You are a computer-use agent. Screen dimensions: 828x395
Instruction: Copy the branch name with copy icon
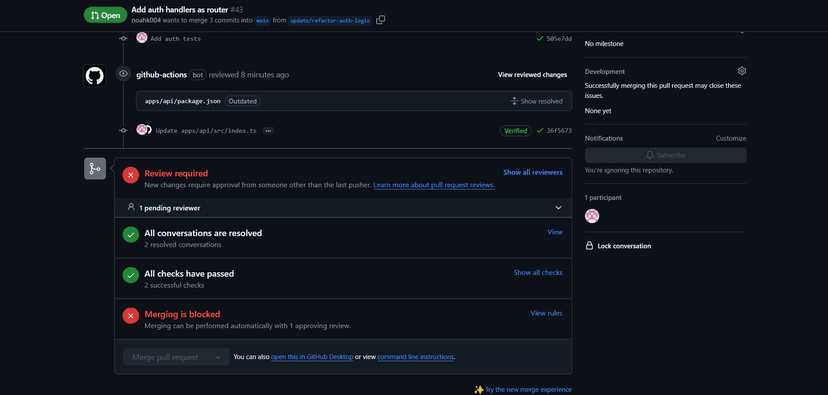pyautogui.click(x=380, y=20)
